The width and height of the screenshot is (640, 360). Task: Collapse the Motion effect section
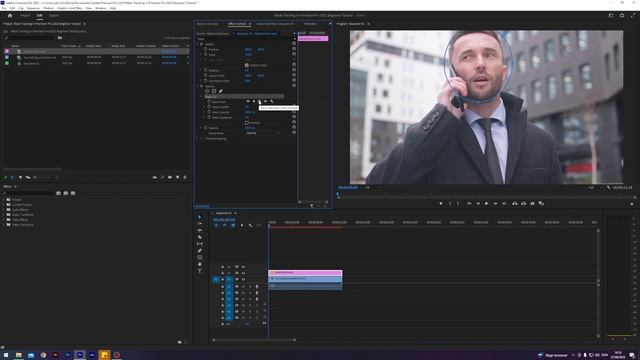coord(198,44)
